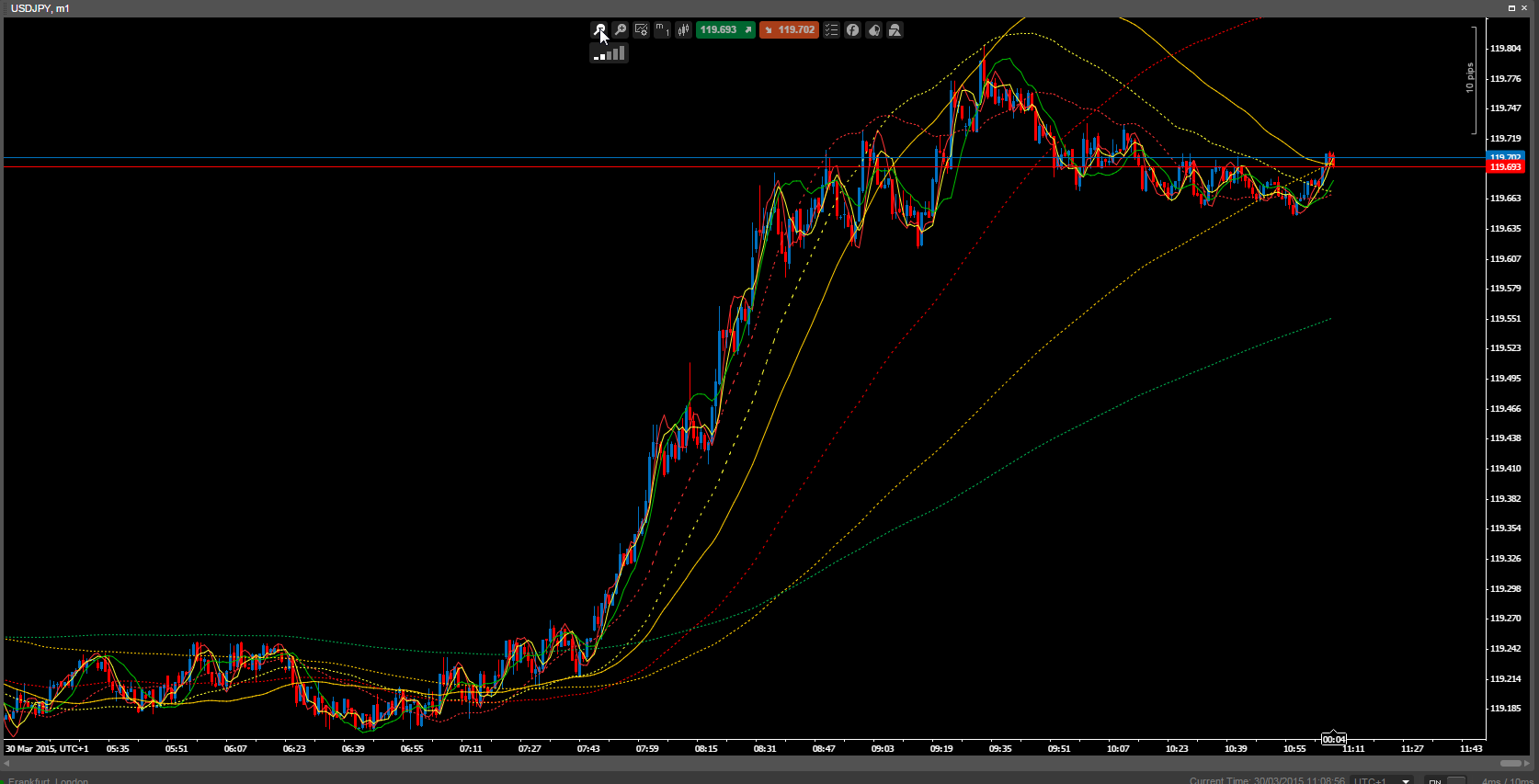Click the red 119.702 buy button
This screenshot has width=1539, height=784.
(x=789, y=30)
